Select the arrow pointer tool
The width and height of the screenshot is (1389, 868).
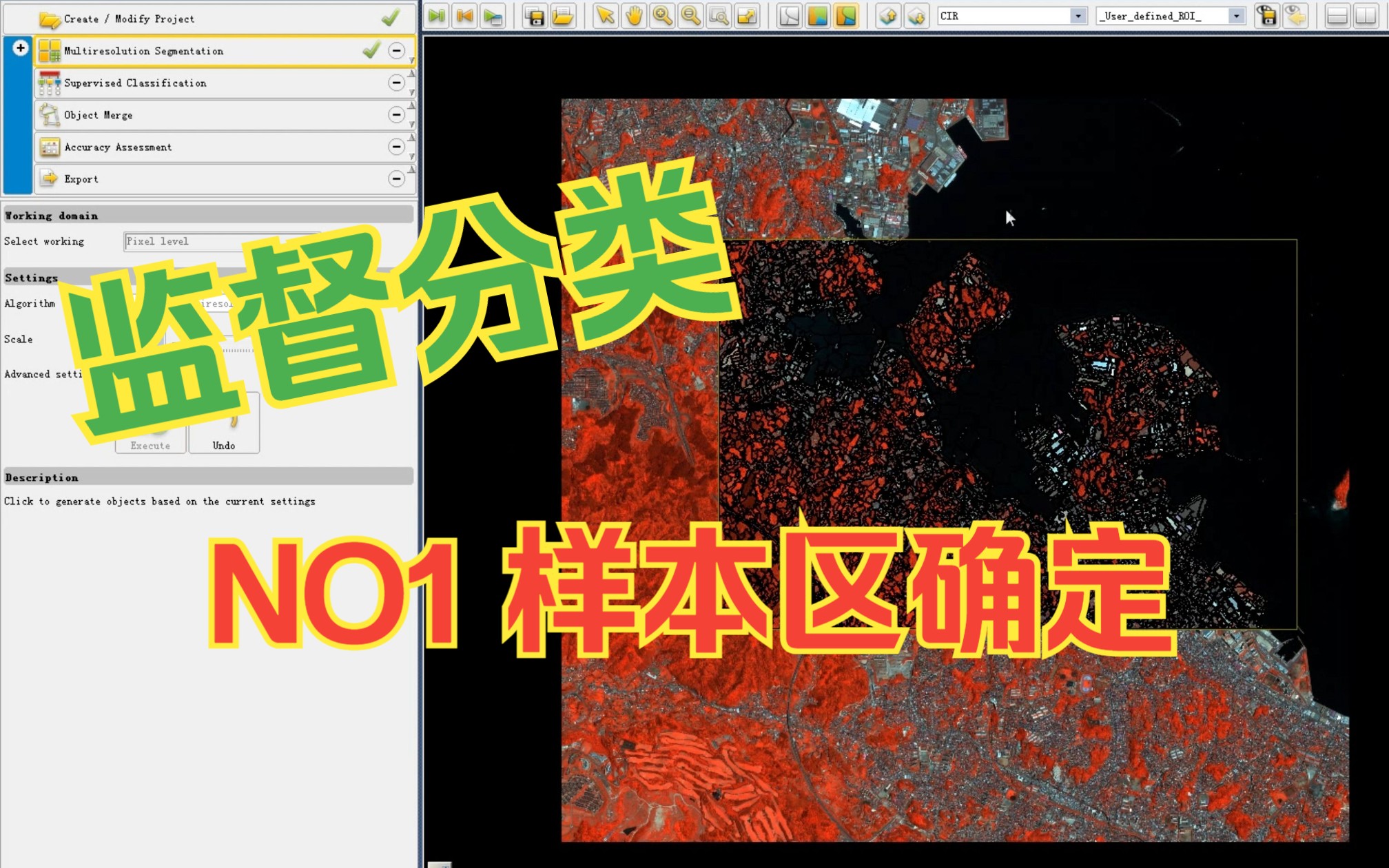[x=606, y=16]
